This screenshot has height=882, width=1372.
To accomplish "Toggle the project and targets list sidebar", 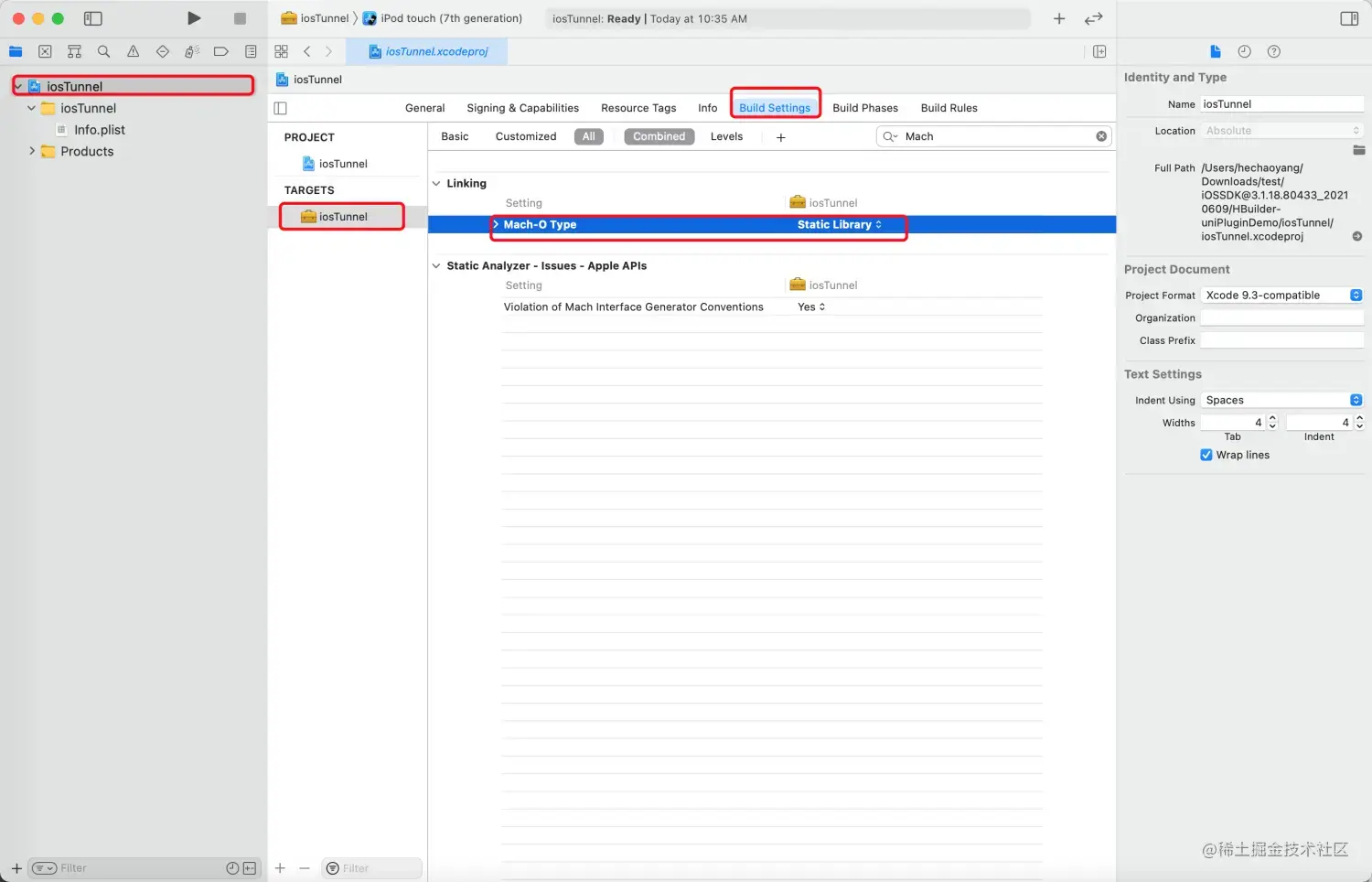I will tap(281, 108).
